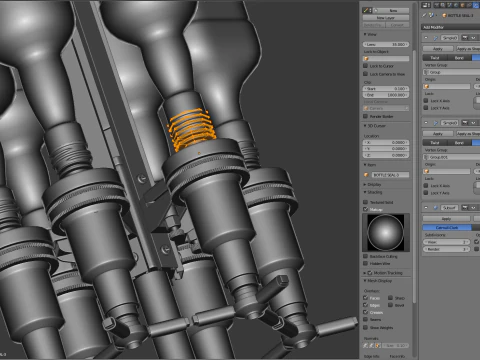Click the World properties globe tab icon
The width and height of the screenshot is (480, 360).
click(x=456, y=5)
